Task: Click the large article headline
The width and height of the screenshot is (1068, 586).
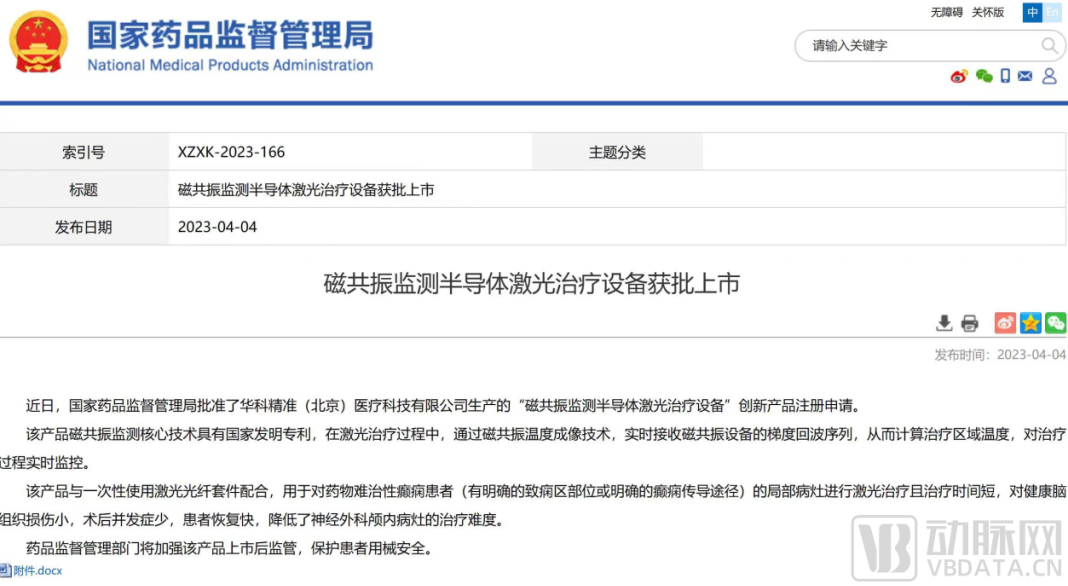Action: coord(531,283)
